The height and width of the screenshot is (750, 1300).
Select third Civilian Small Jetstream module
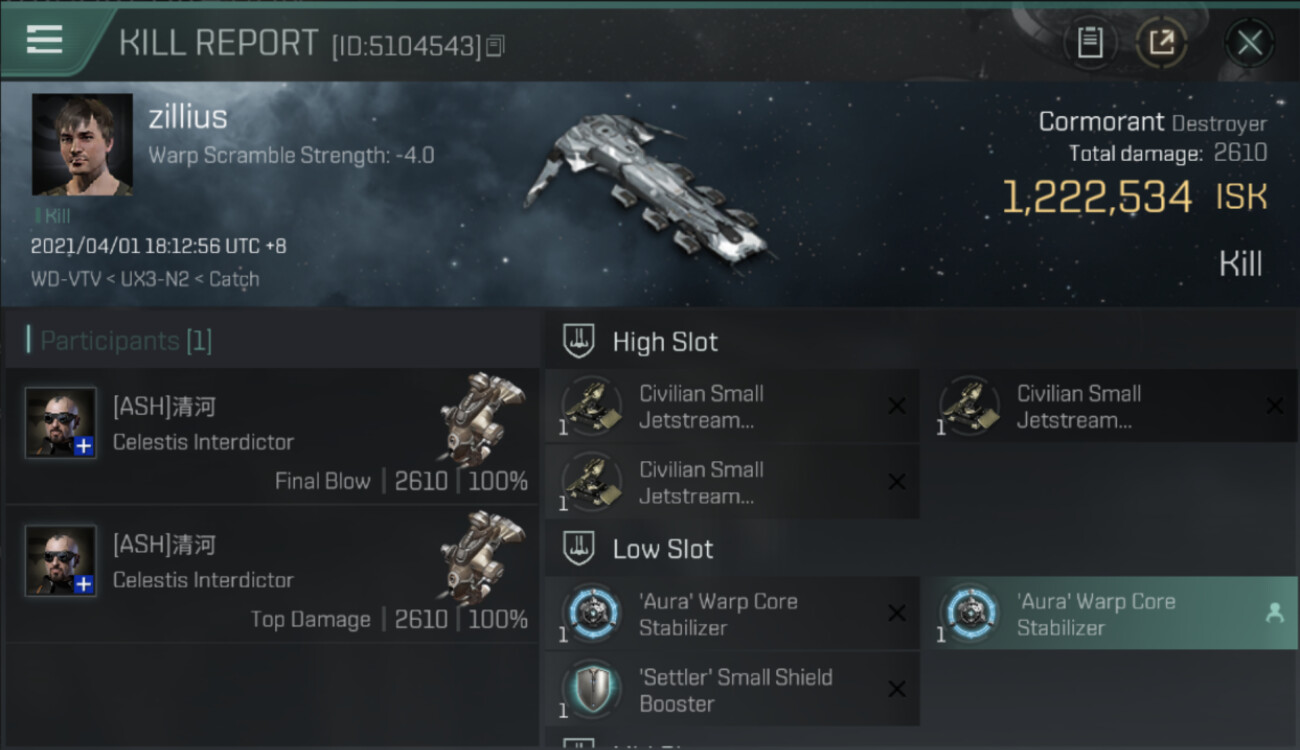732,482
